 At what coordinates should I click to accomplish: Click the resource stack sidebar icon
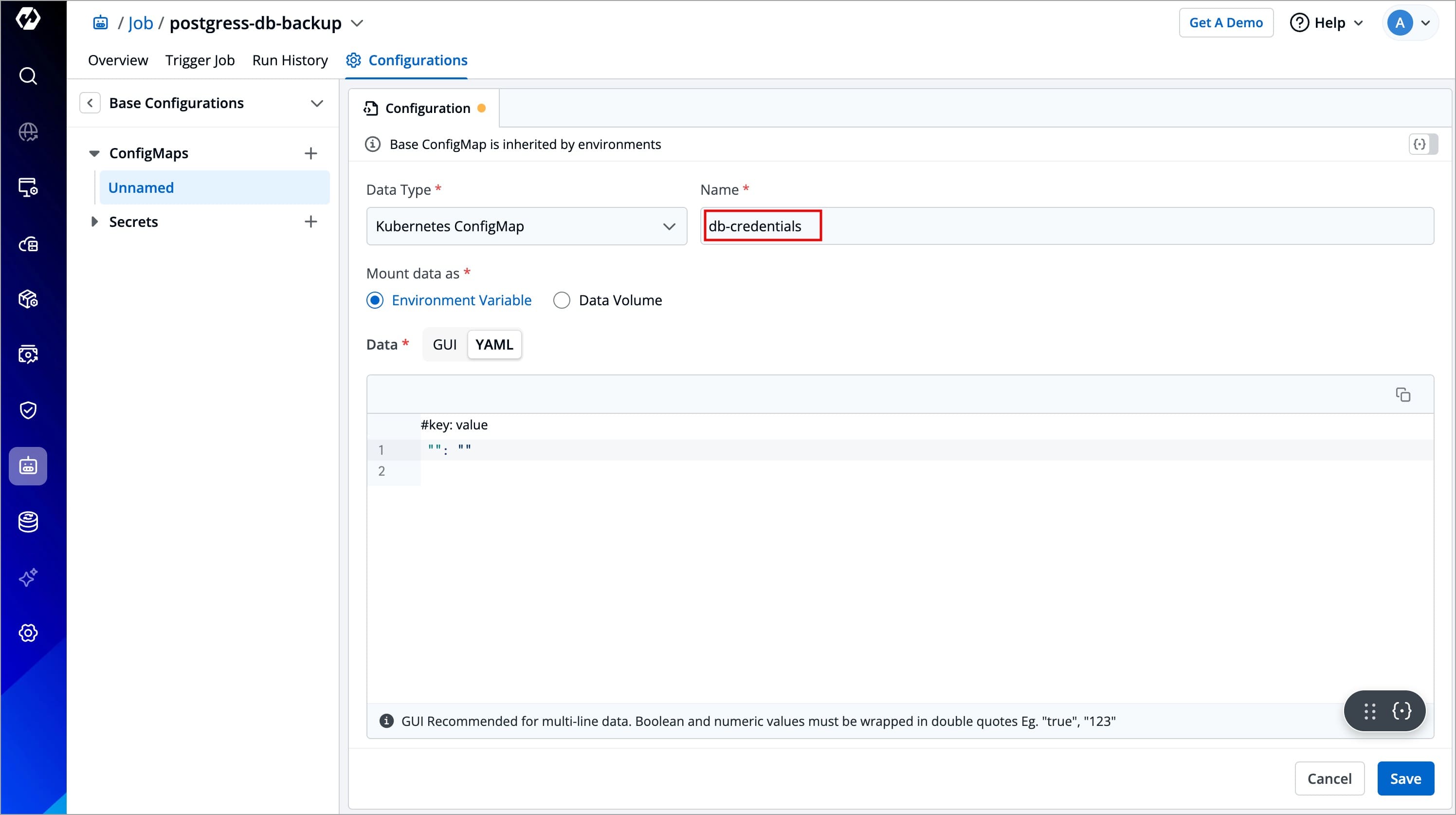coord(28,521)
